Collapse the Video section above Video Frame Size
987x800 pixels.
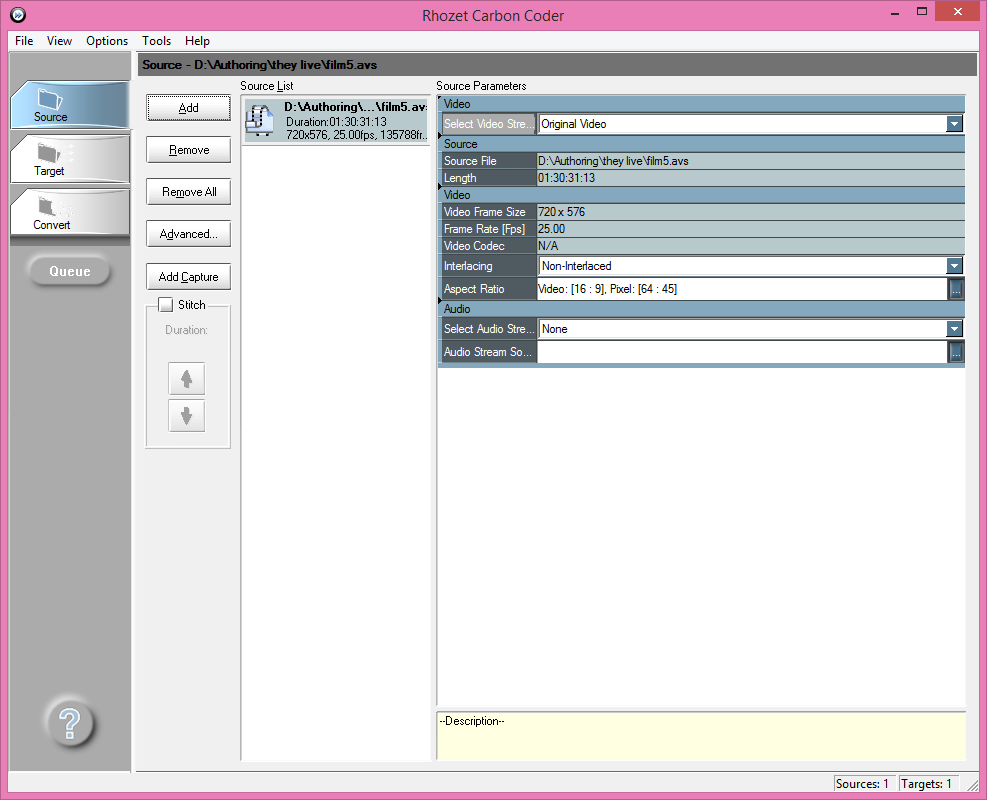click(701, 195)
